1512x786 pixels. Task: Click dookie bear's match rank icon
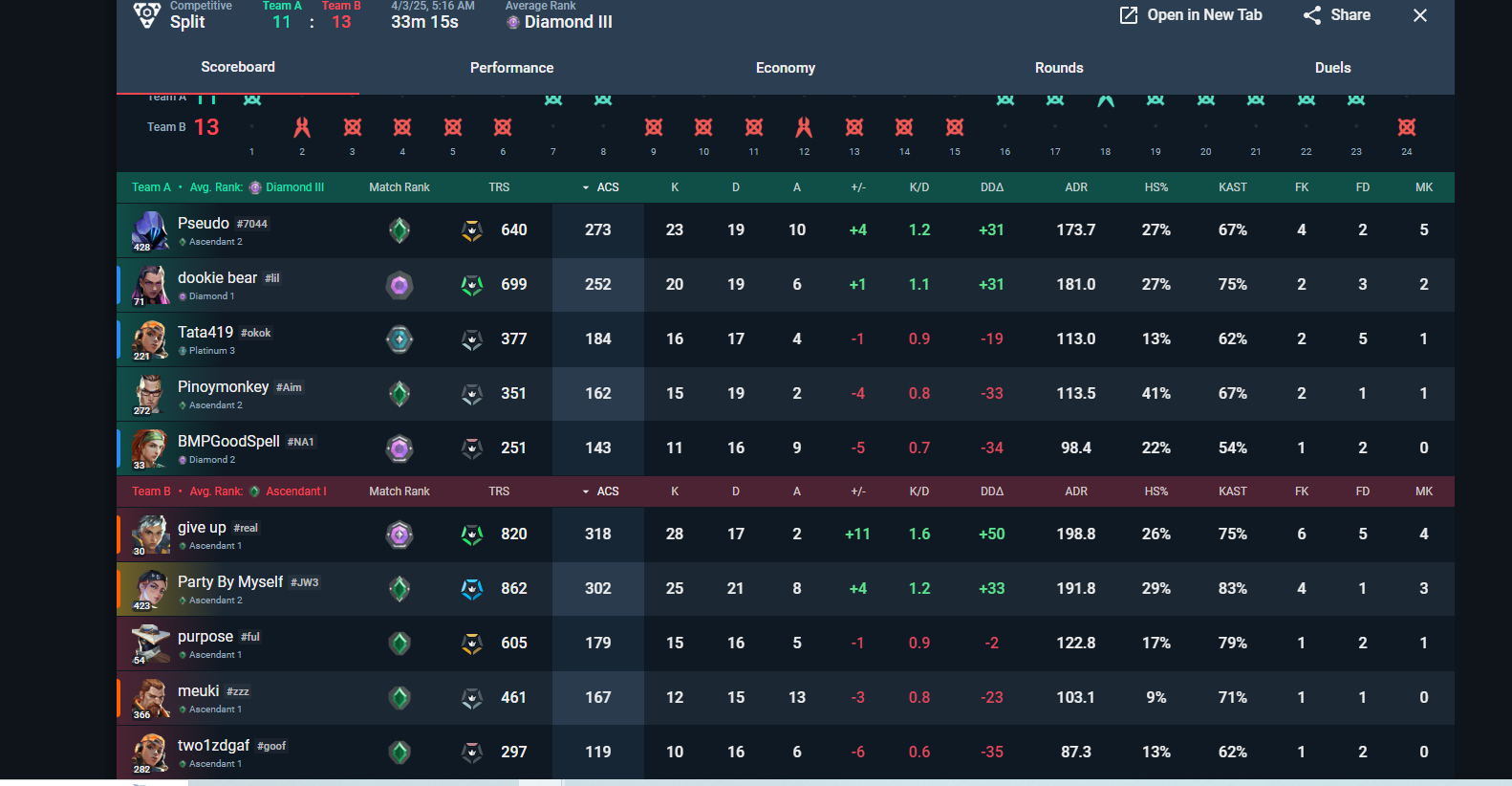click(400, 285)
